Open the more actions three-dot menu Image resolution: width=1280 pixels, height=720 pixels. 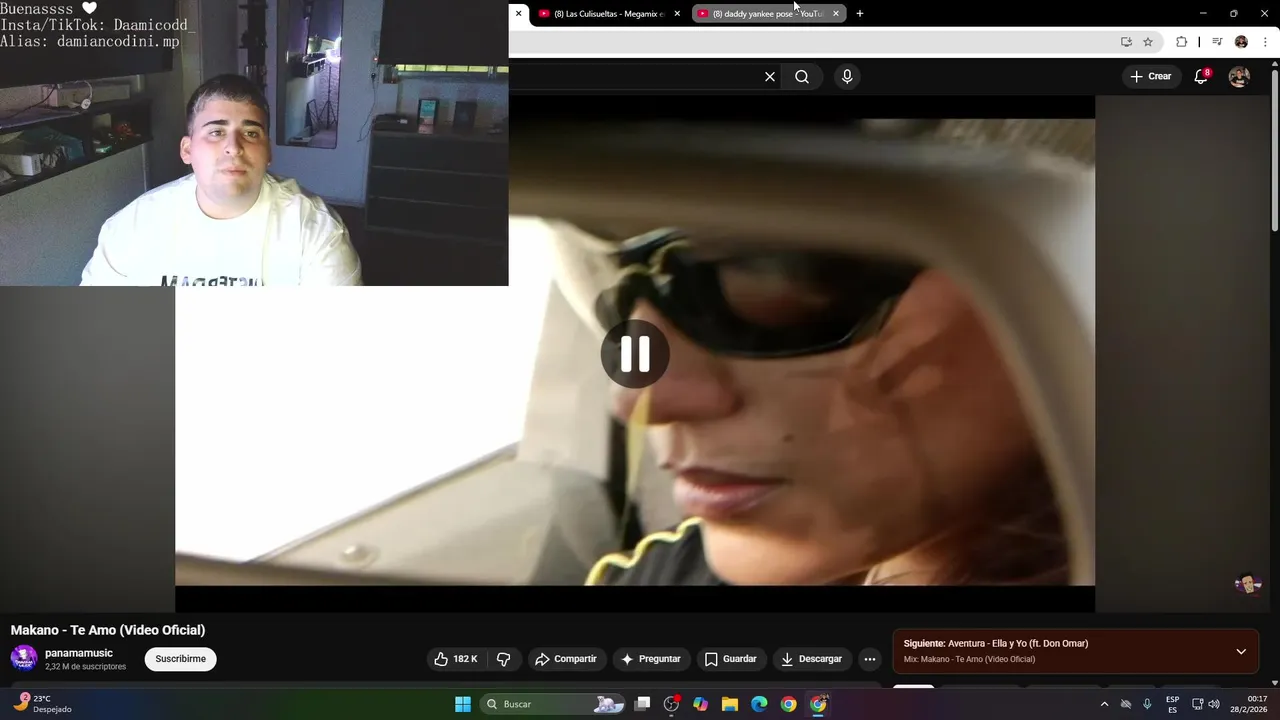click(870, 659)
